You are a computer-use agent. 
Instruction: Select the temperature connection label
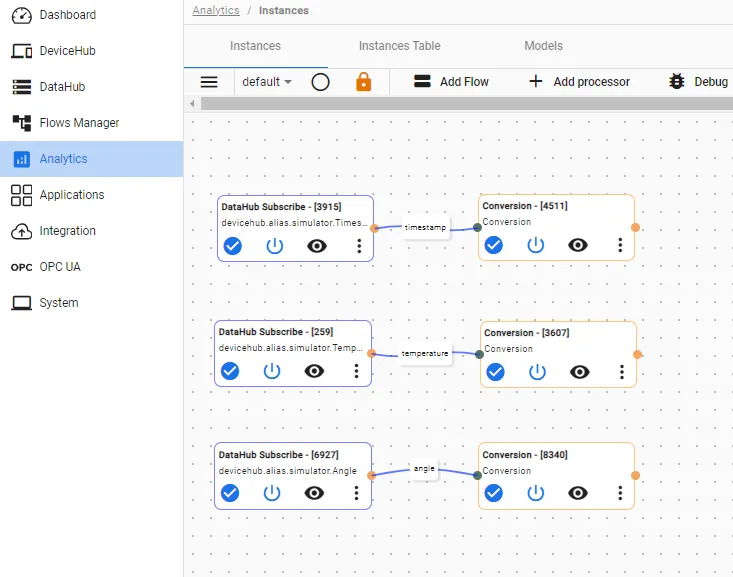[x=425, y=354]
